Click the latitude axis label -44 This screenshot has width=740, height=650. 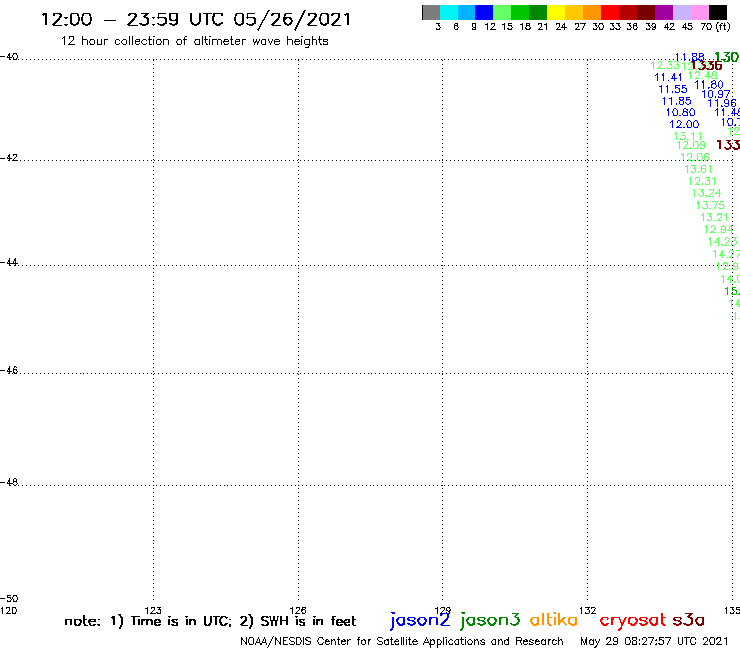(9, 262)
